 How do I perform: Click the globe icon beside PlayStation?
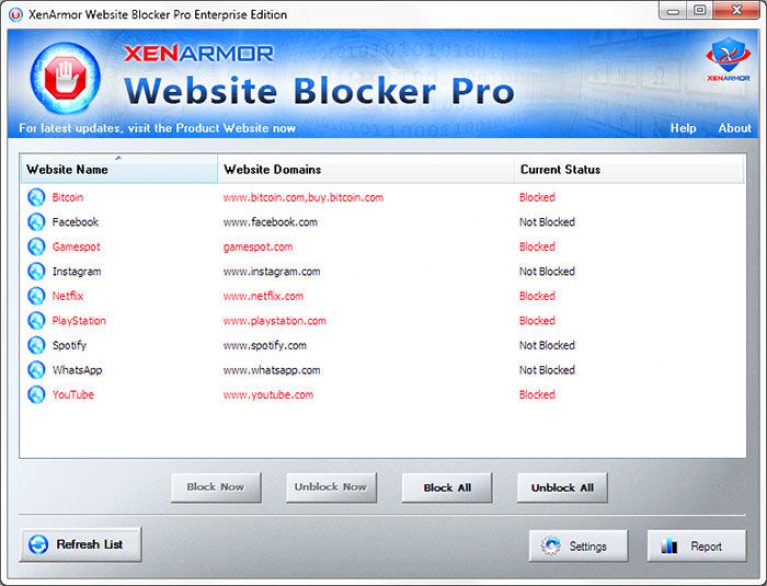click(36, 321)
